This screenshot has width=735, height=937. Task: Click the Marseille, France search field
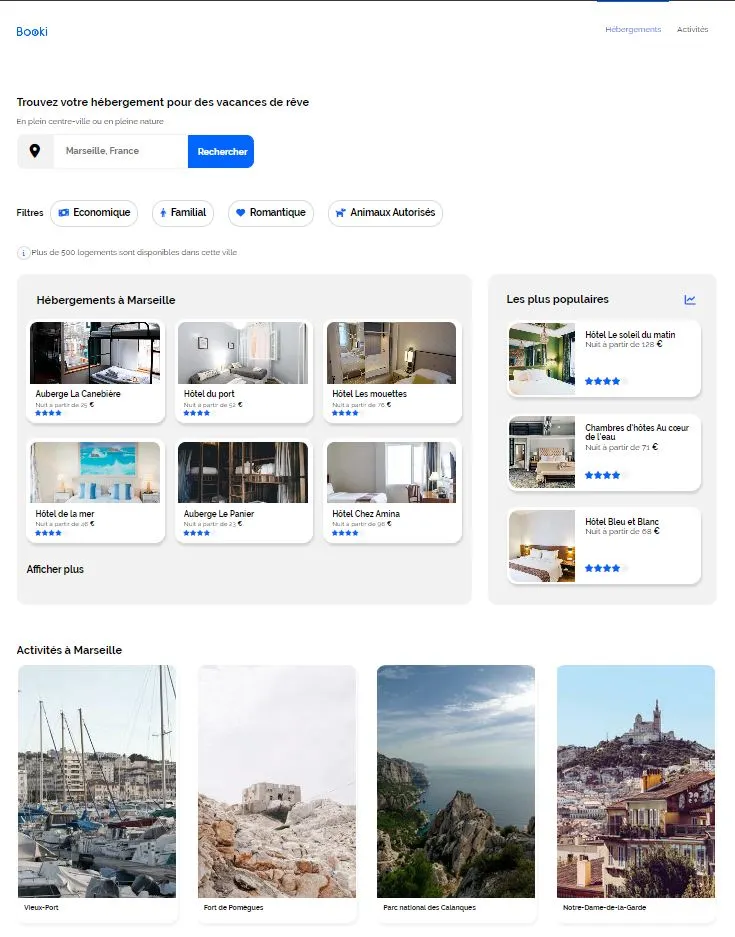tap(120, 151)
